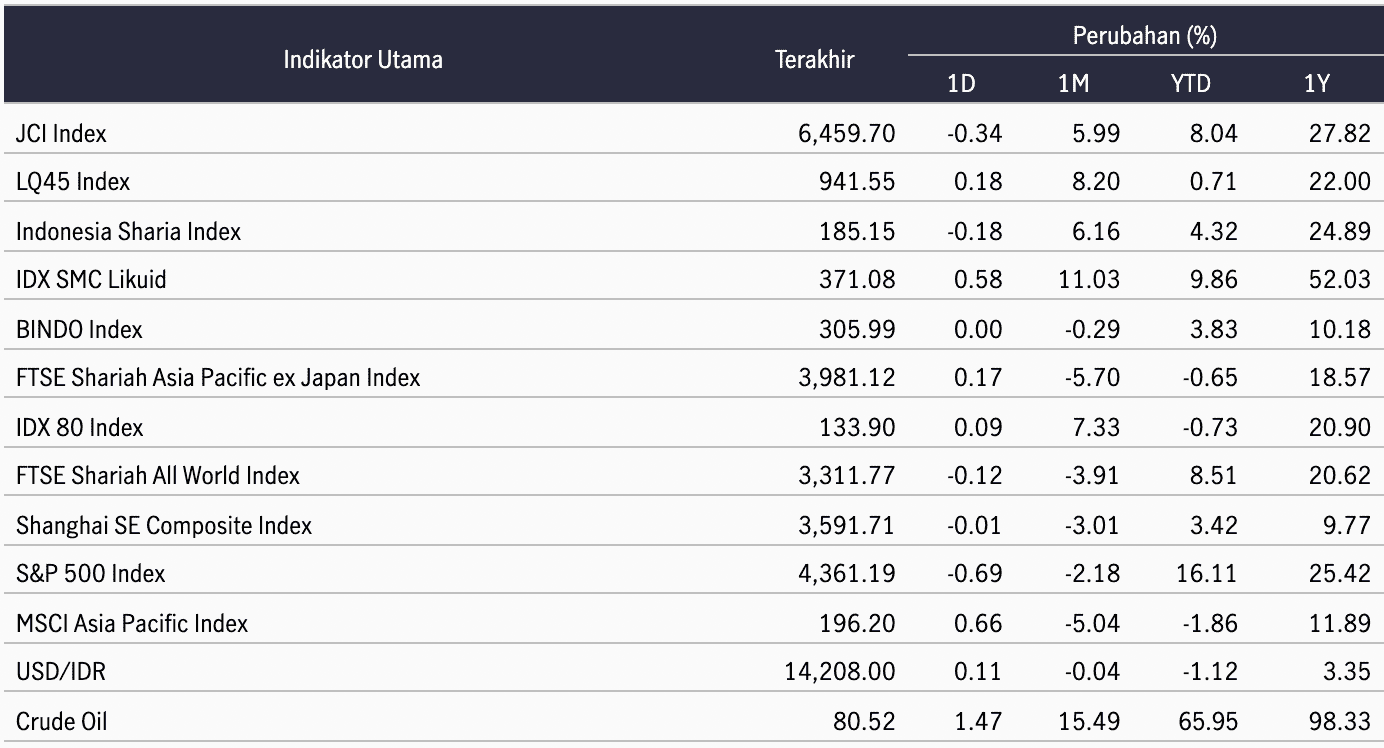Screen dimensions: 1384x748
Task: Select the 1Y column header
Action: [1317, 84]
